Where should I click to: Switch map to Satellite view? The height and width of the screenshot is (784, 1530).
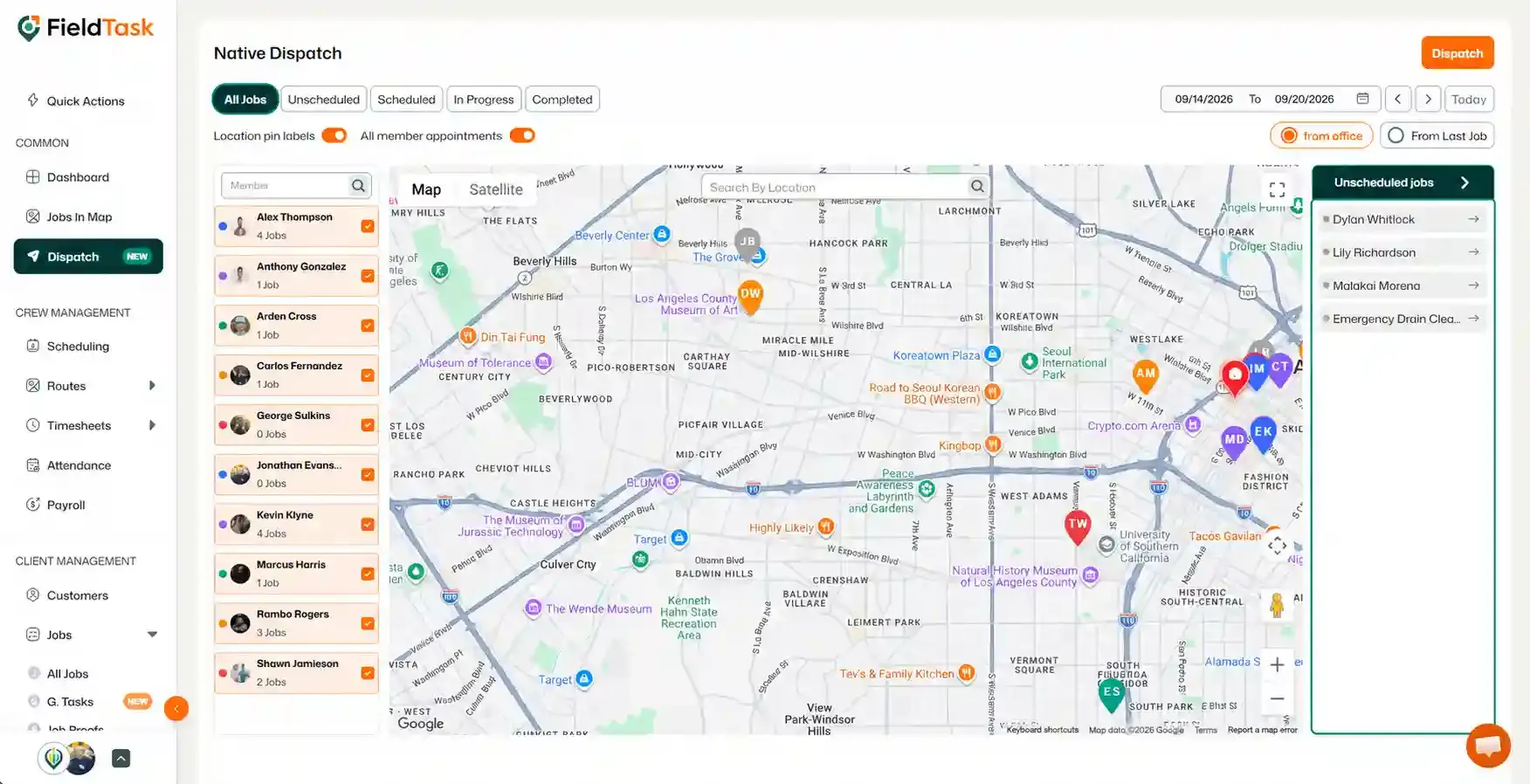pyautogui.click(x=496, y=189)
